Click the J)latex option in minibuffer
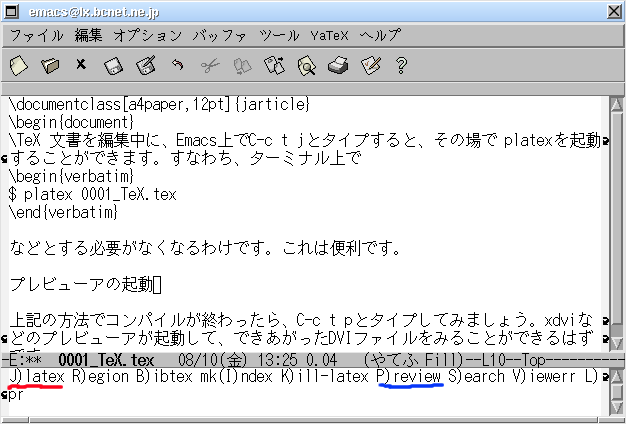626x424 pixels. pyautogui.click(x=36, y=376)
